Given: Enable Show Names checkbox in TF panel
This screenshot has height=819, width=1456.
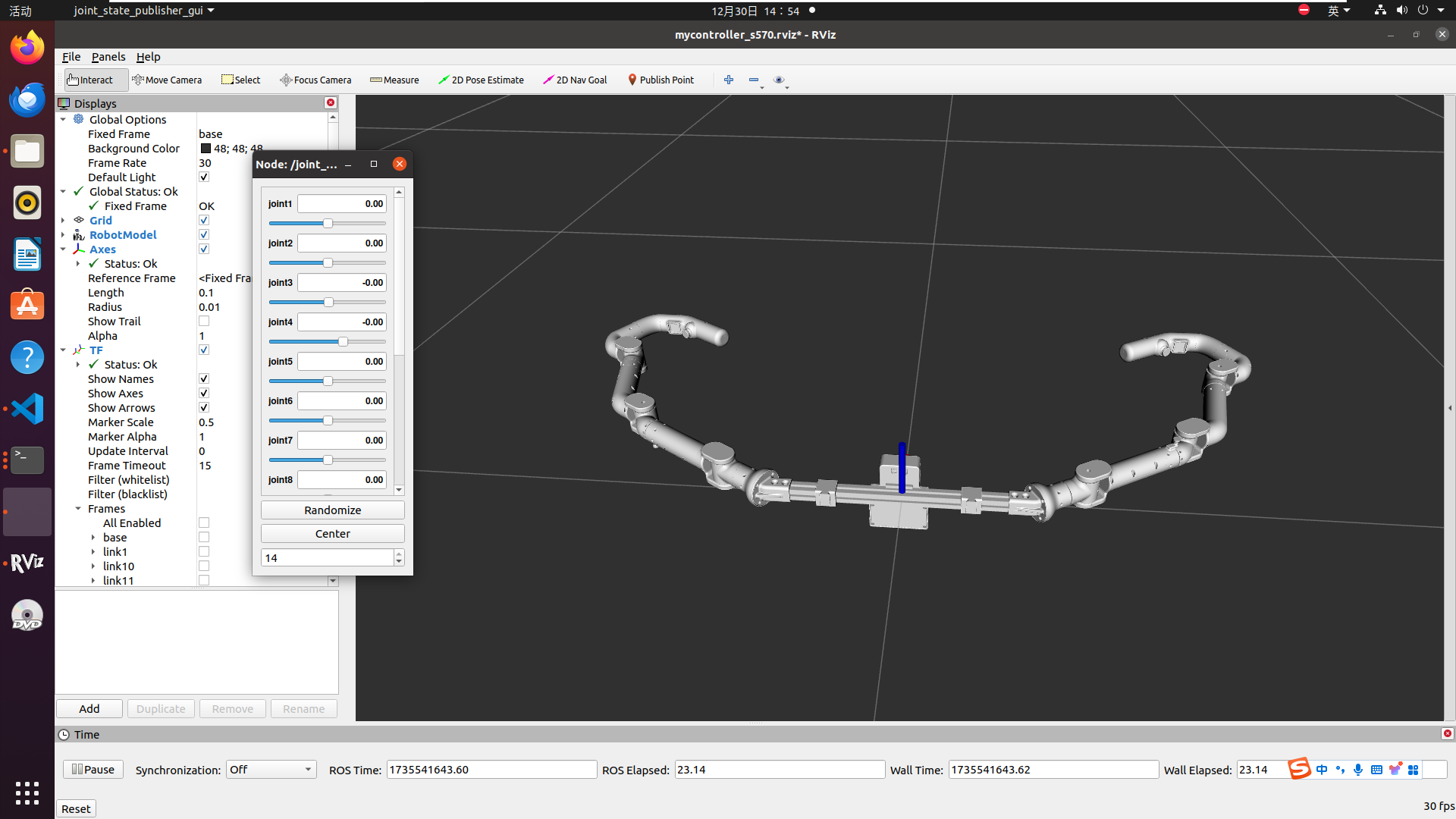Looking at the screenshot, I should 203,378.
